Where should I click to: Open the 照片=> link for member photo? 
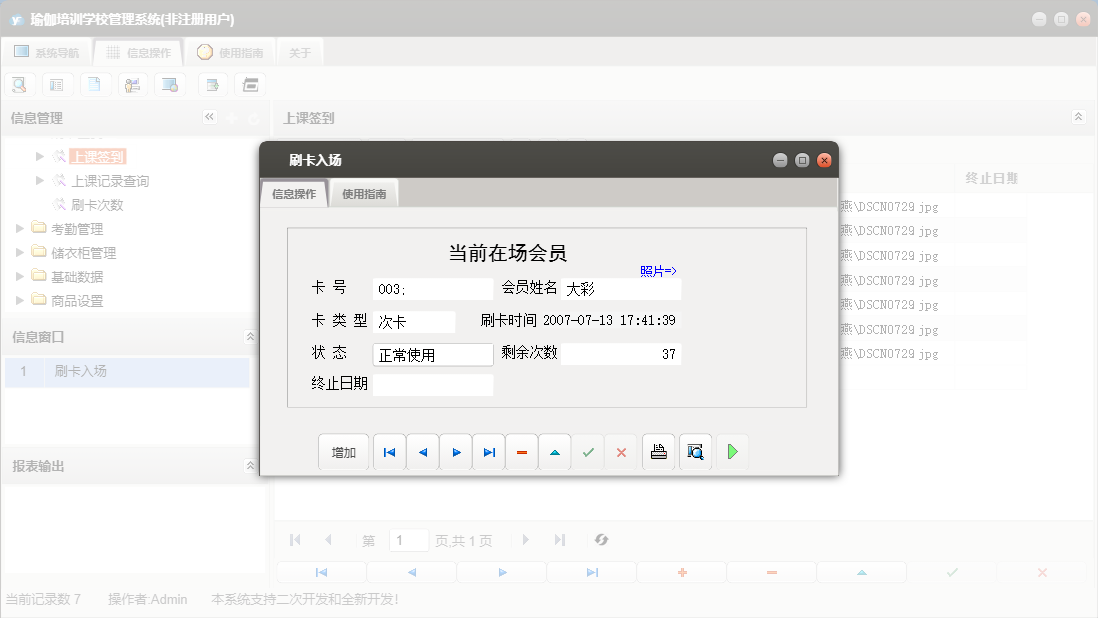[x=656, y=271]
